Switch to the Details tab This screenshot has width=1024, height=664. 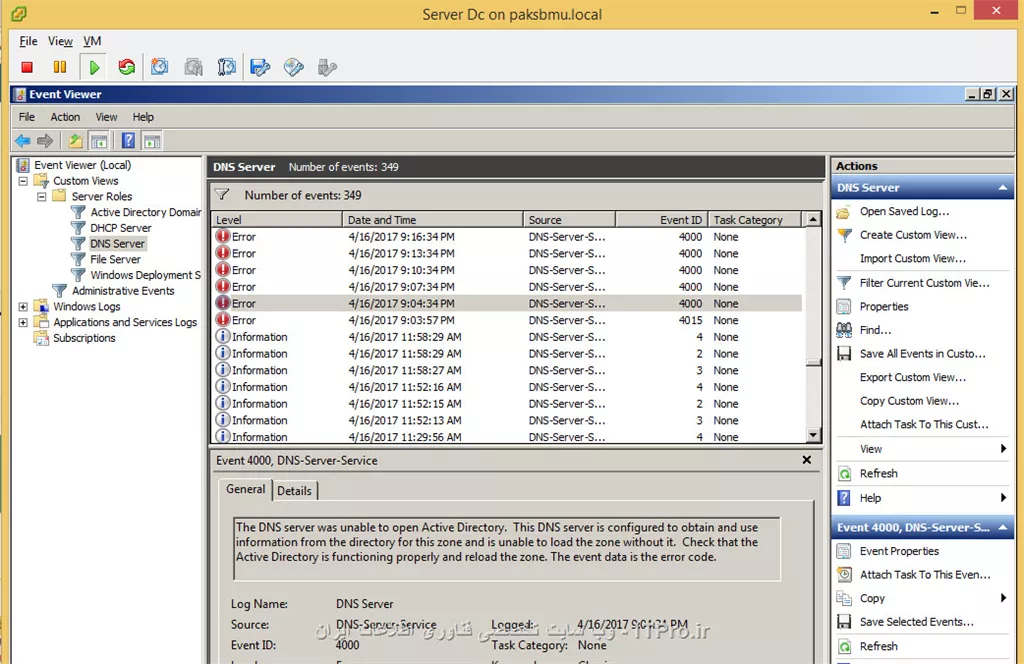[x=295, y=491]
